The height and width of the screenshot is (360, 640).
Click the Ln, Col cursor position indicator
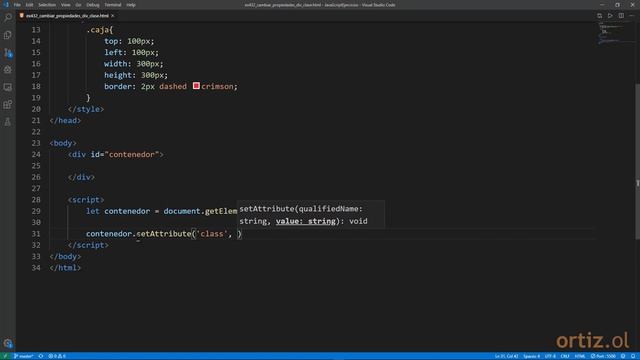(x=507, y=356)
